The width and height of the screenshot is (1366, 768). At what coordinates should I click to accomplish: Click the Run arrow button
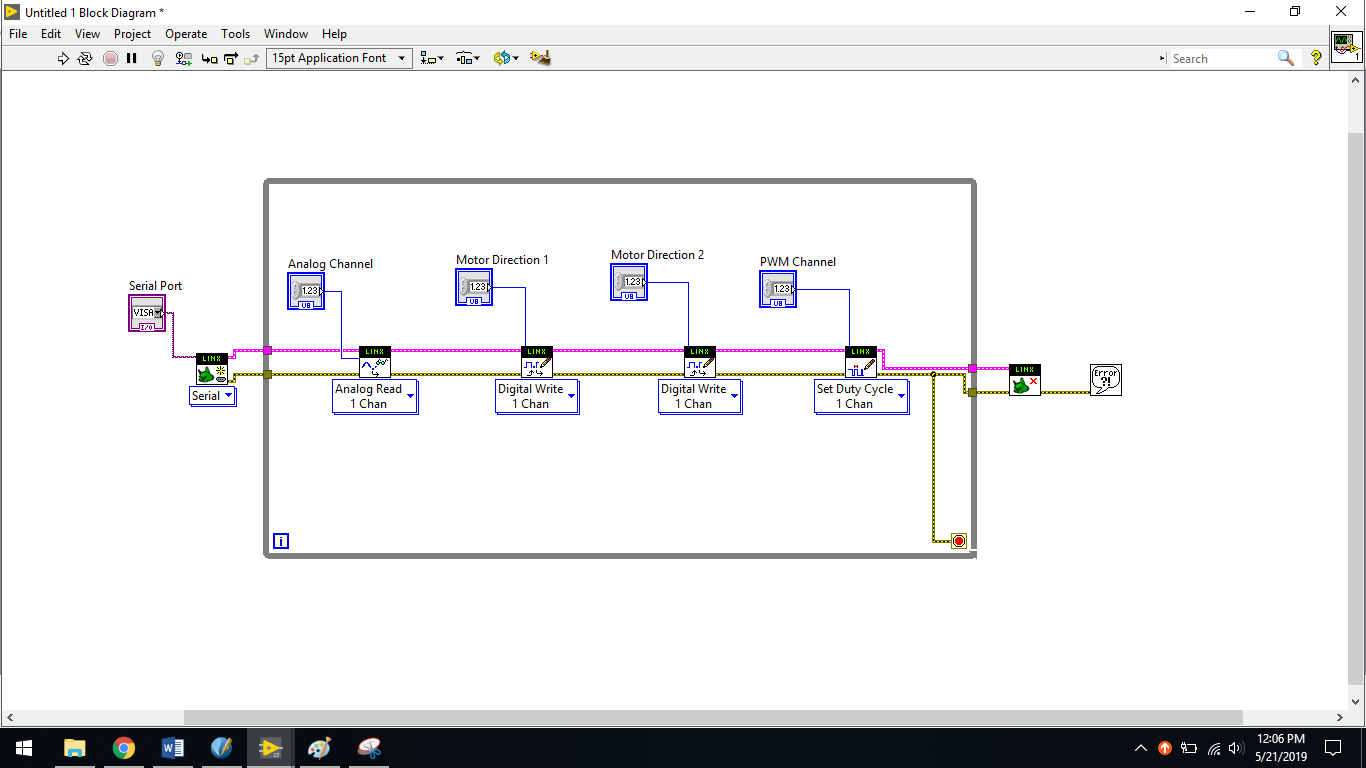coord(63,58)
